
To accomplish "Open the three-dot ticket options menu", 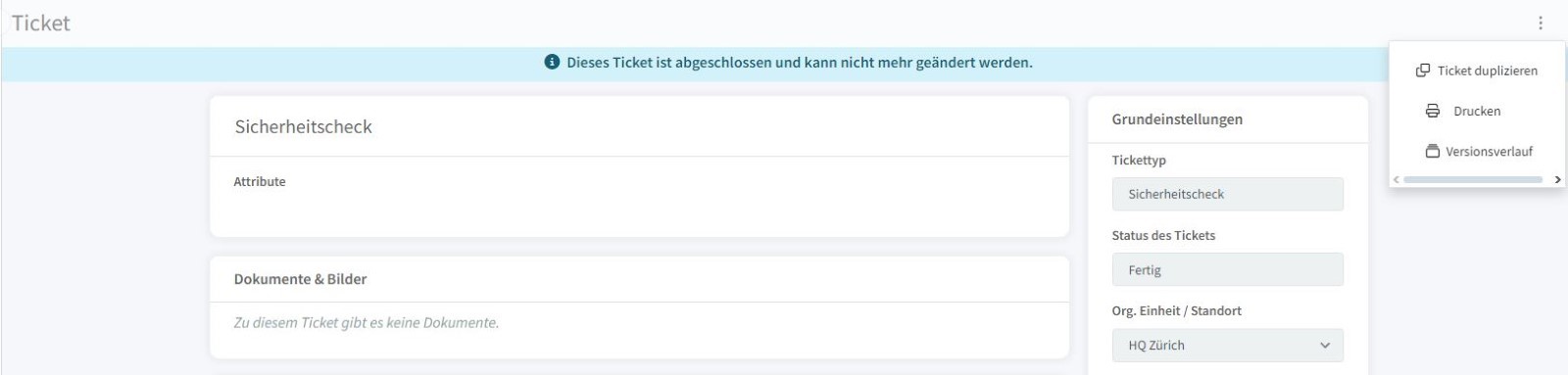I will coord(1540,23).
